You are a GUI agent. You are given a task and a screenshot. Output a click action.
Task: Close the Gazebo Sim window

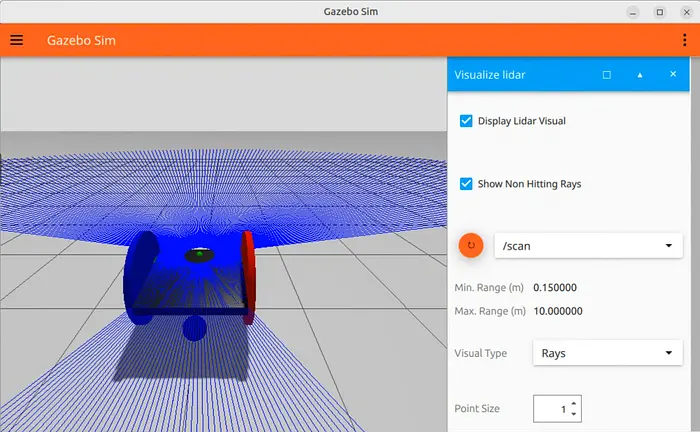point(684,11)
